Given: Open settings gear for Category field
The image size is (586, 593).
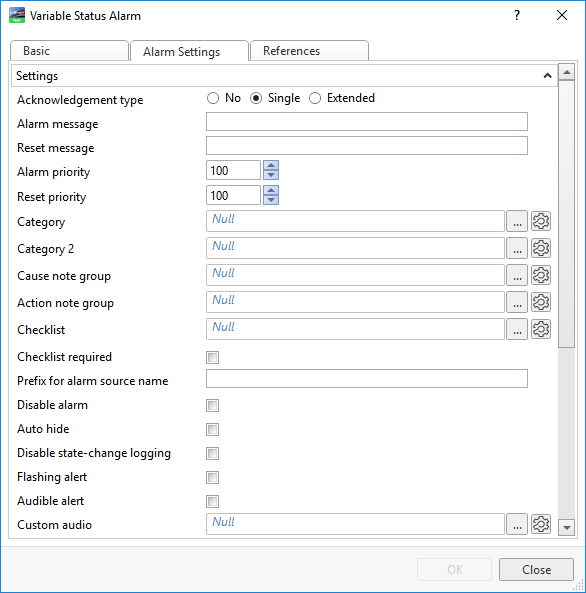Looking at the screenshot, I should pyautogui.click(x=541, y=221).
